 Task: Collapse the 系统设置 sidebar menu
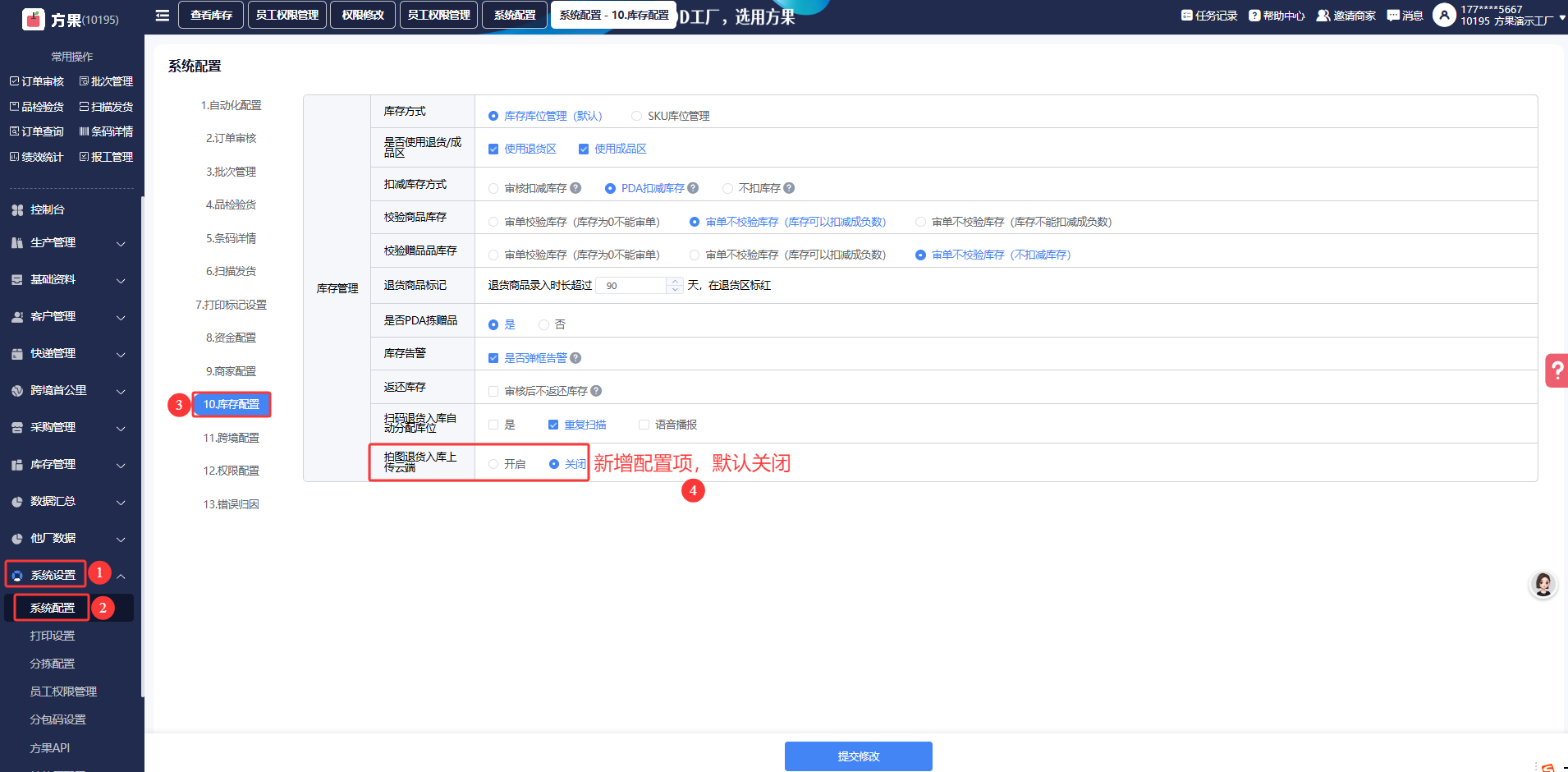(121, 576)
